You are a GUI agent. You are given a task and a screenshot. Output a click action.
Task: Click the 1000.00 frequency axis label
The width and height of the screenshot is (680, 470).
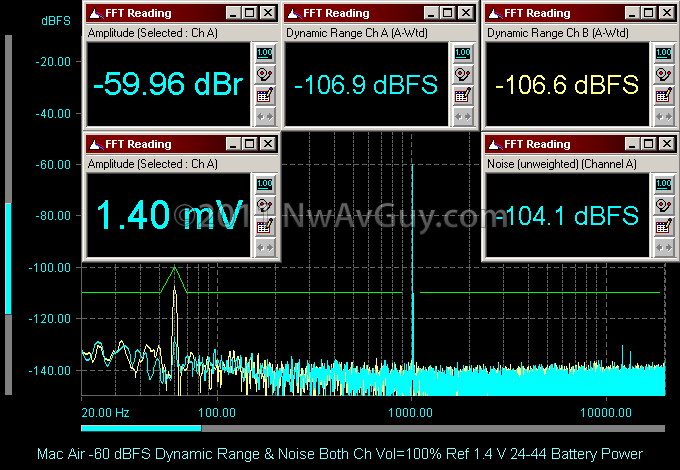tap(411, 412)
